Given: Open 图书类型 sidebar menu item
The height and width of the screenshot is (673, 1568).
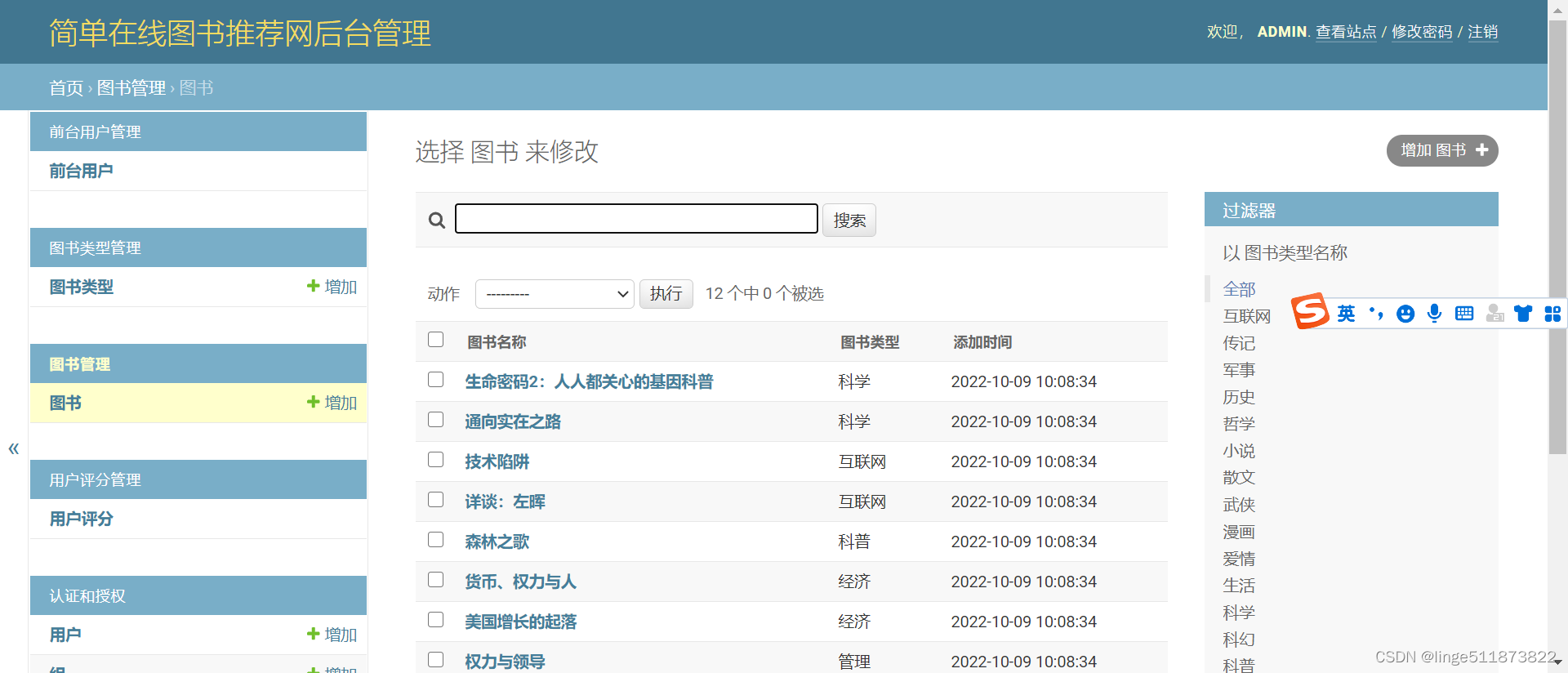Looking at the screenshot, I should [81, 287].
